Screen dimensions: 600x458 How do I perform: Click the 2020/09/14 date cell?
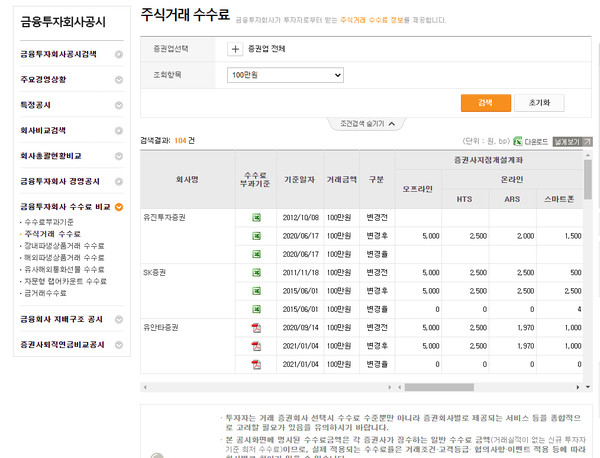(x=301, y=328)
